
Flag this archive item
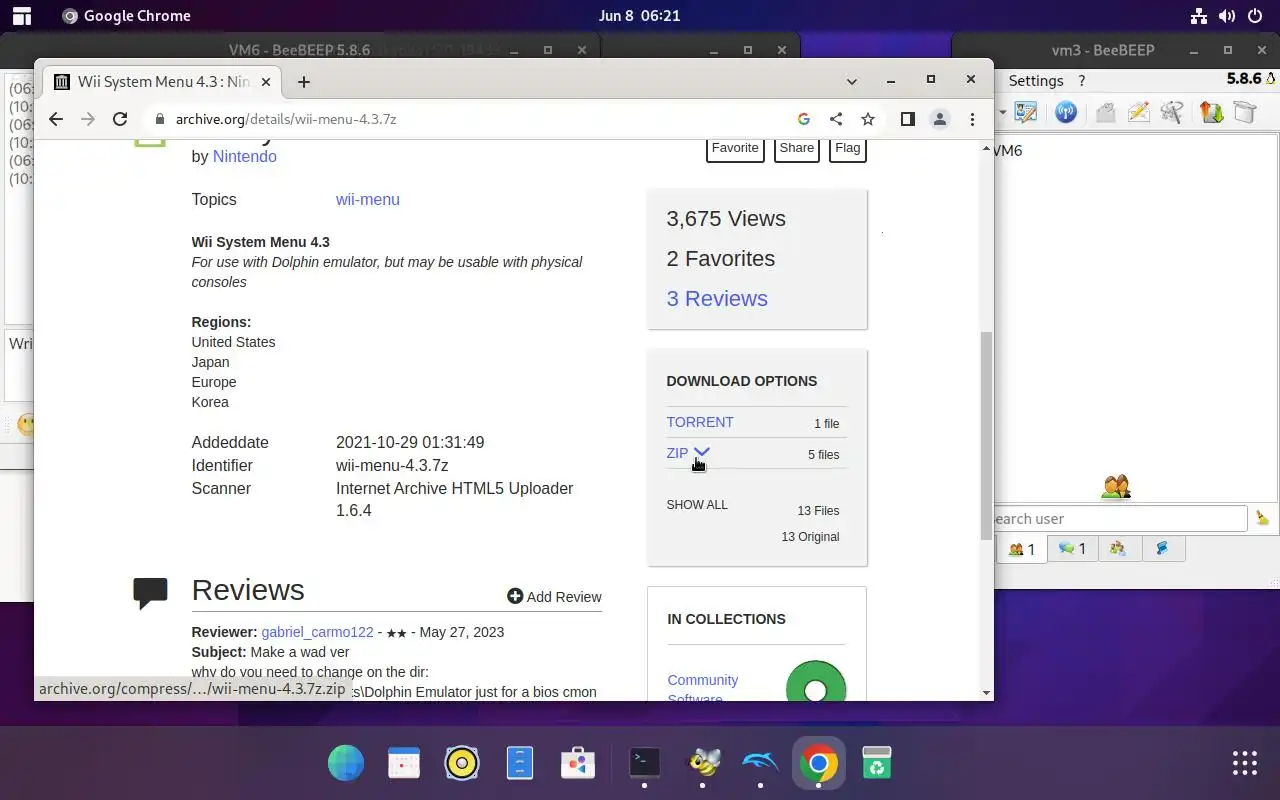(848, 148)
